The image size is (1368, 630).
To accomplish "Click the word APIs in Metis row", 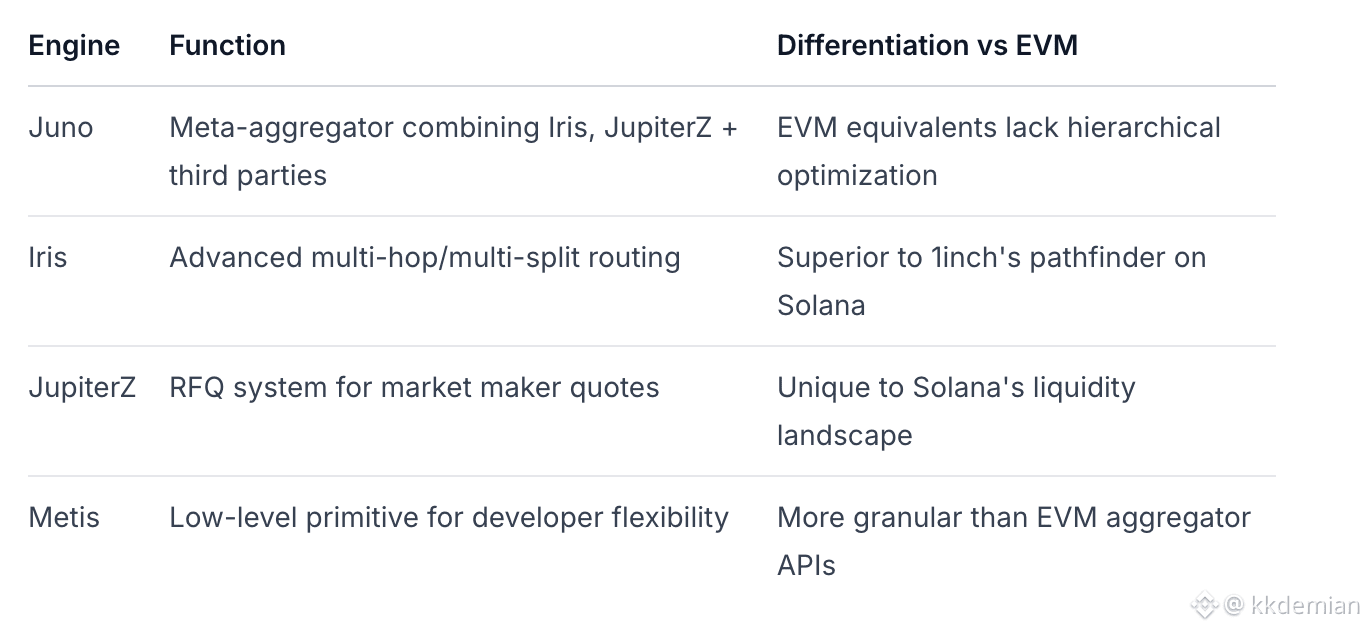I will click(806, 566).
